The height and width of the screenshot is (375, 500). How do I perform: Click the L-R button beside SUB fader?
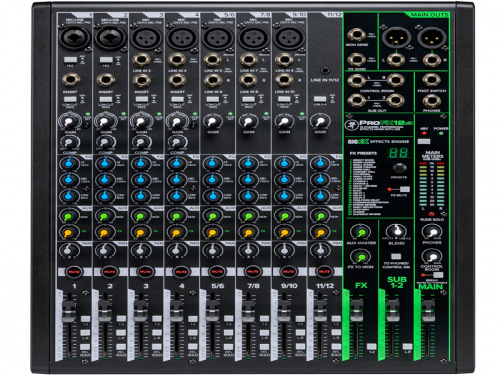407,346
